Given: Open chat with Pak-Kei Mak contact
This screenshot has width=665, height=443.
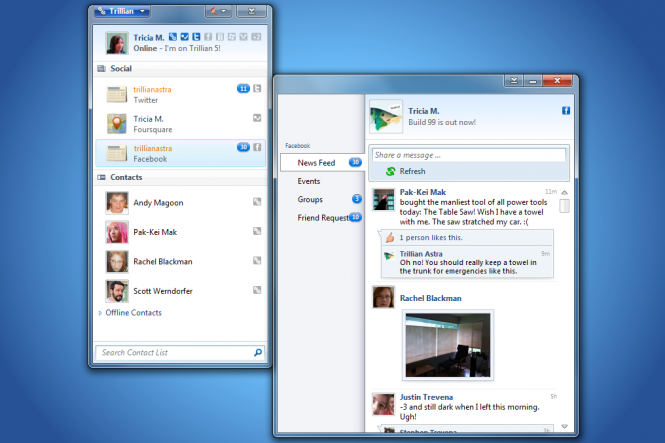Looking at the screenshot, I should (180, 232).
